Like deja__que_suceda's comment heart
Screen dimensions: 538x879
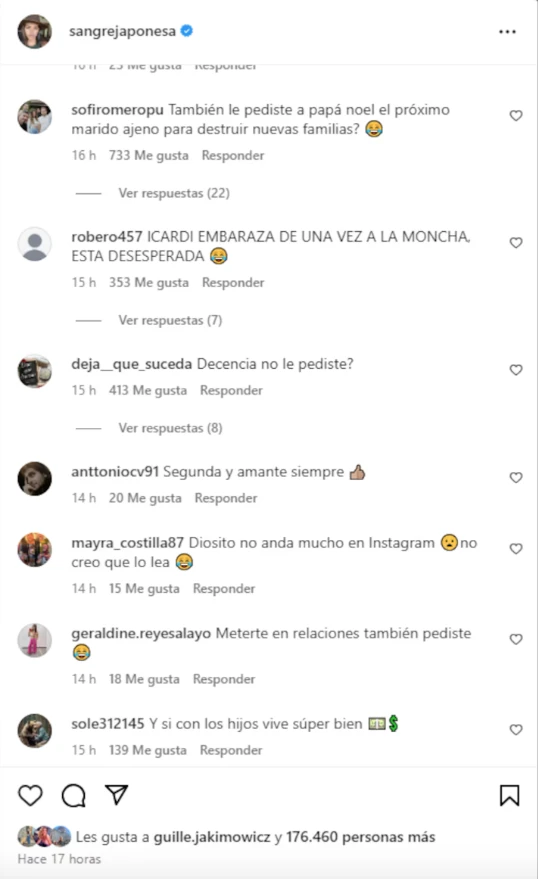pos(516,370)
